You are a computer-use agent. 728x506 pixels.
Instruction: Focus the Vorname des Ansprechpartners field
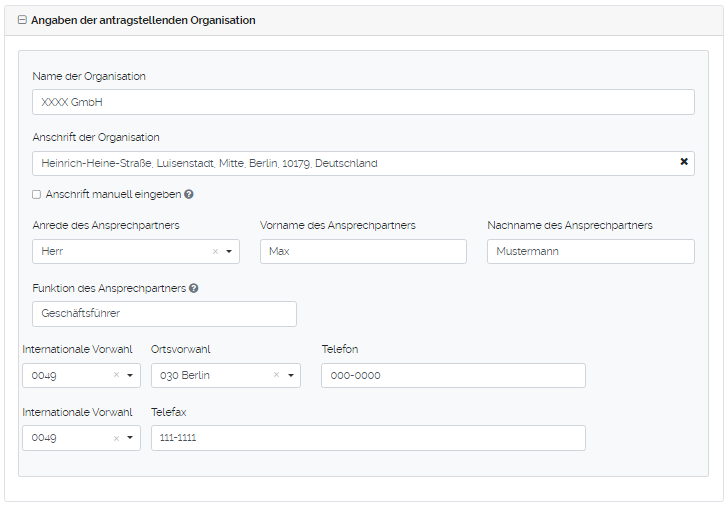point(363,252)
